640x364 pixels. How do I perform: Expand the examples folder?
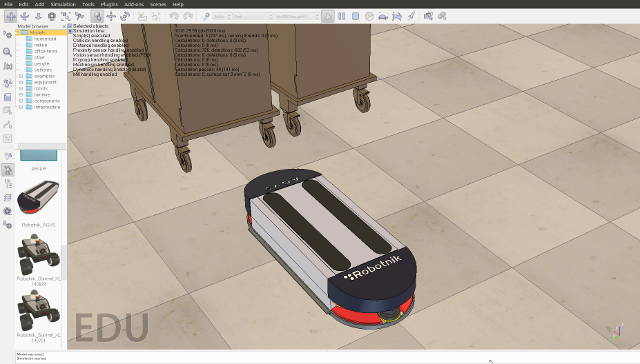21,76
